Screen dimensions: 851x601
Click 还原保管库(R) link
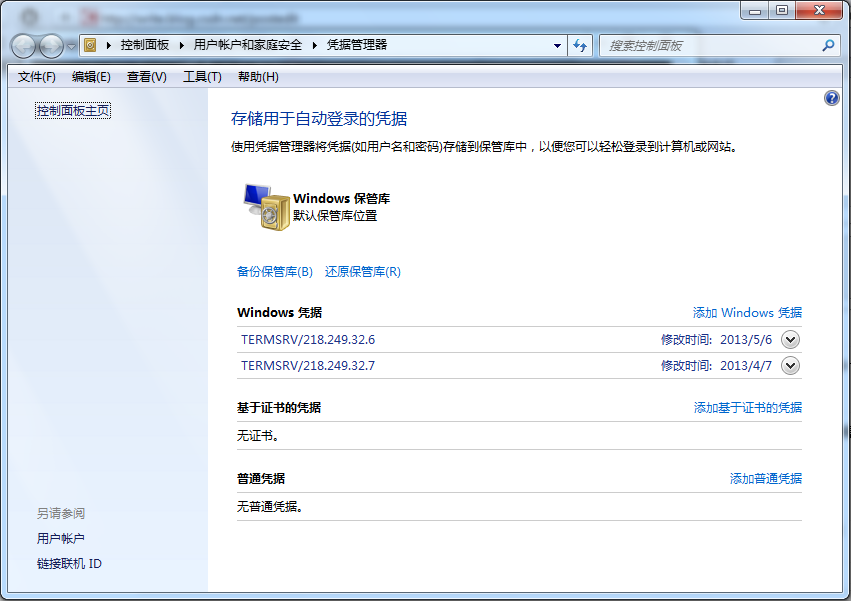[363, 271]
